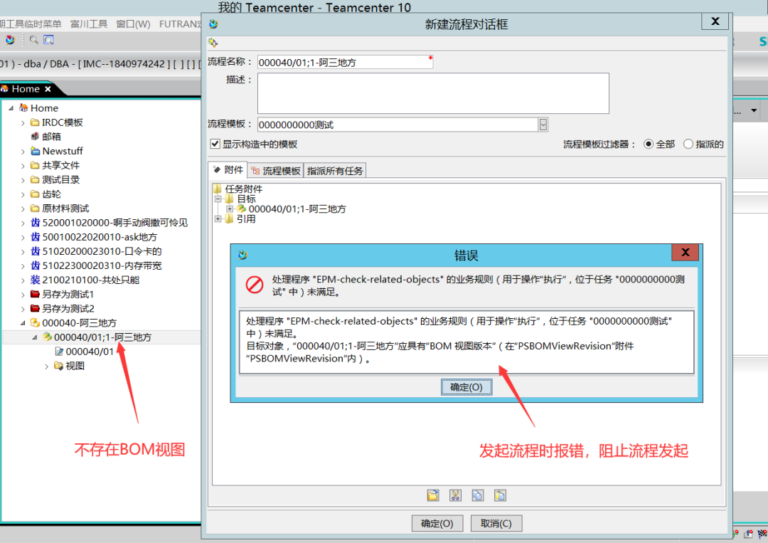The height and width of the screenshot is (543, 768).
Task: Click the form icon beside 000040/01
Action: click(x=59, y=351)
